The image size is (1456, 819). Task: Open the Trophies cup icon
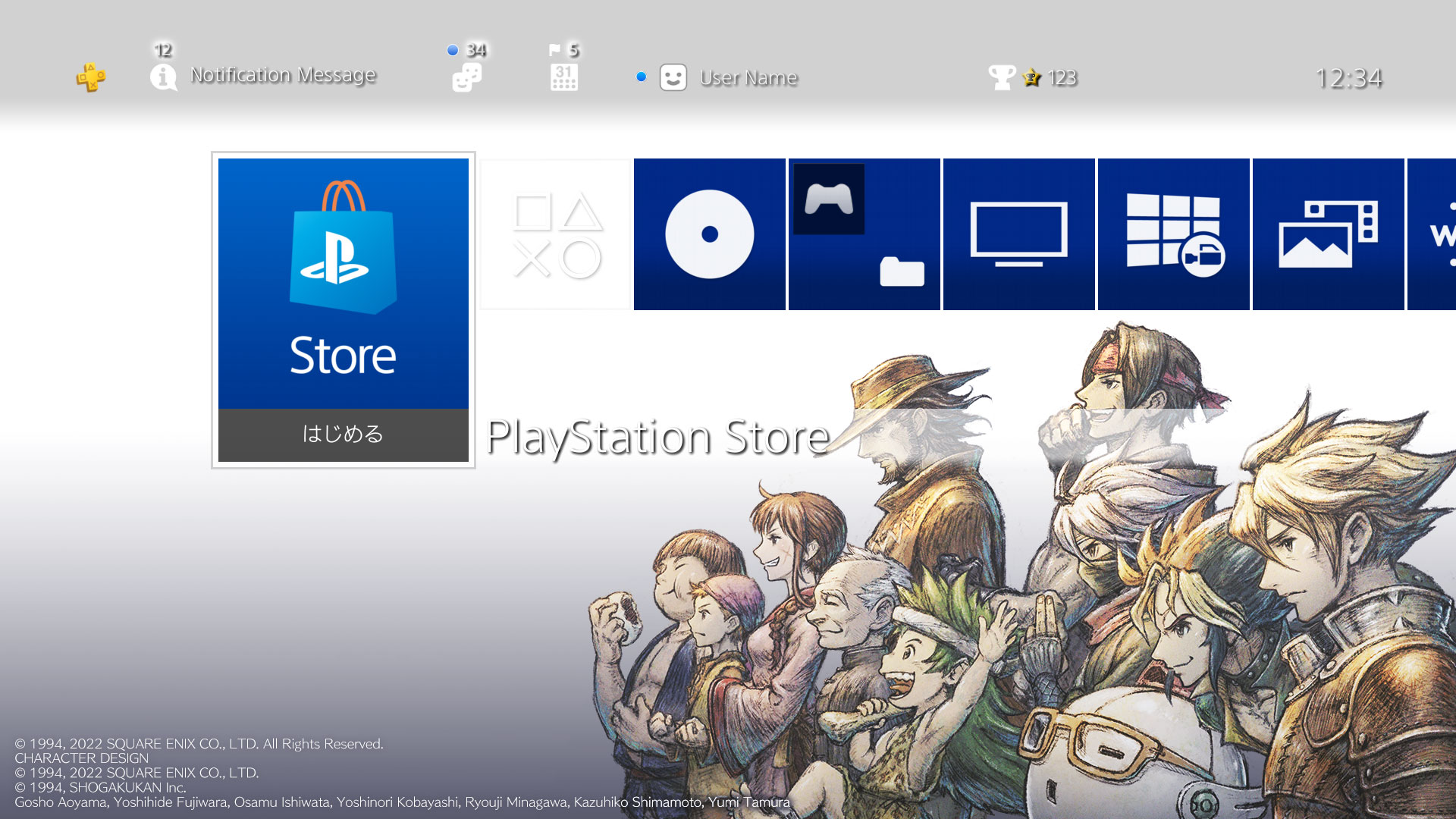tap(1002, 77)
